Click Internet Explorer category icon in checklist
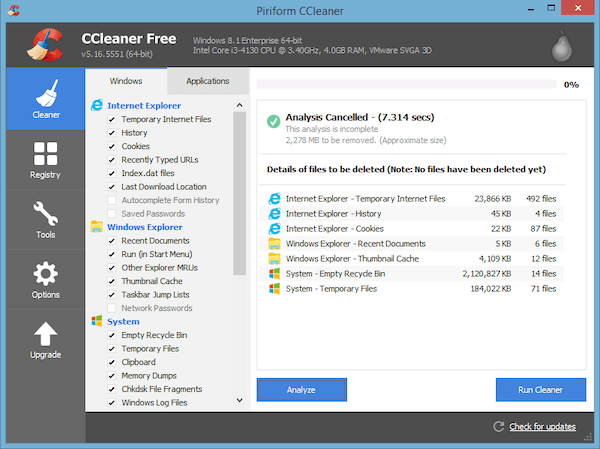 (97, 105)
